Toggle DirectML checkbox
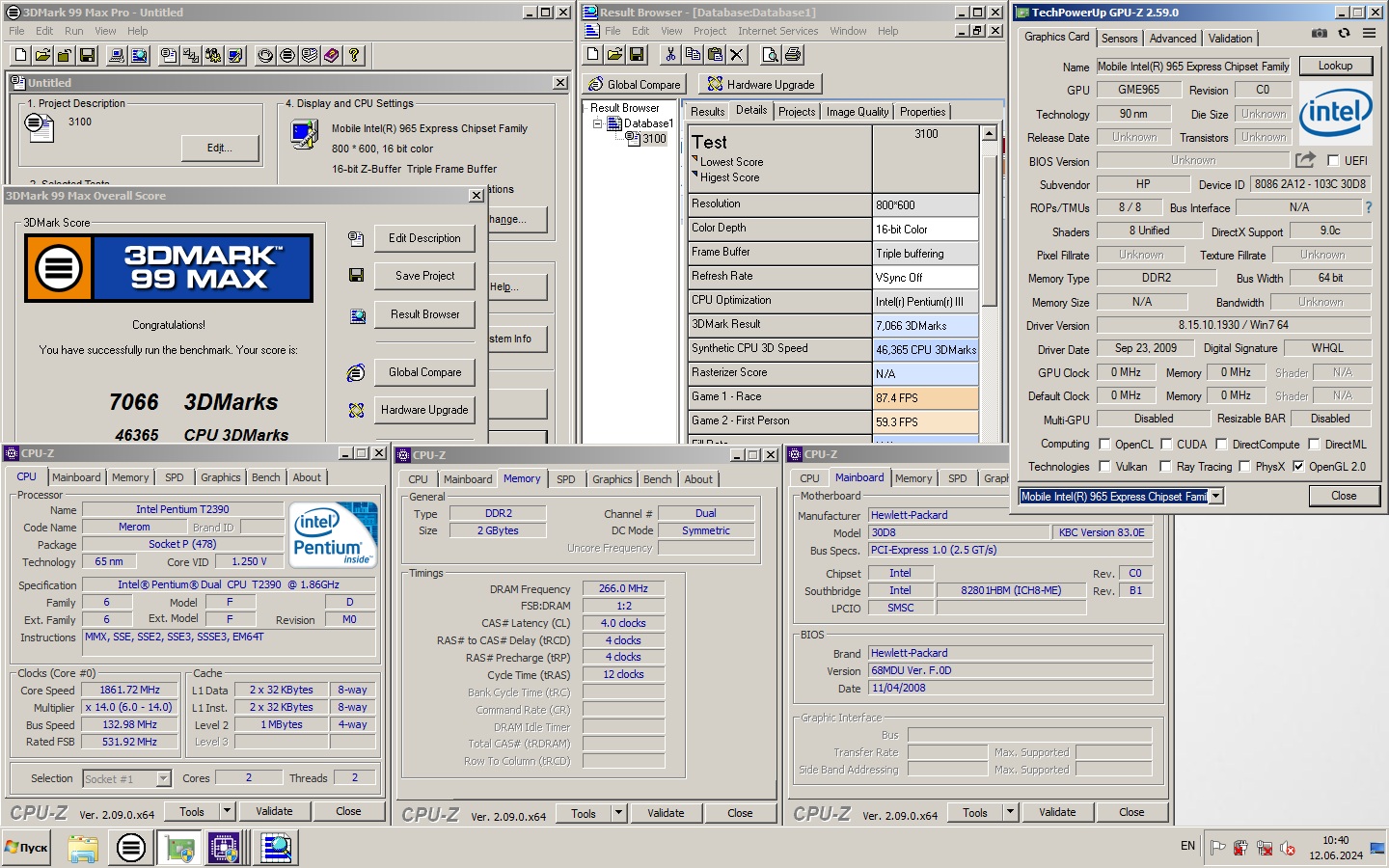The width and height of the screenshot is (1389, 868). tap(1314, 445)
